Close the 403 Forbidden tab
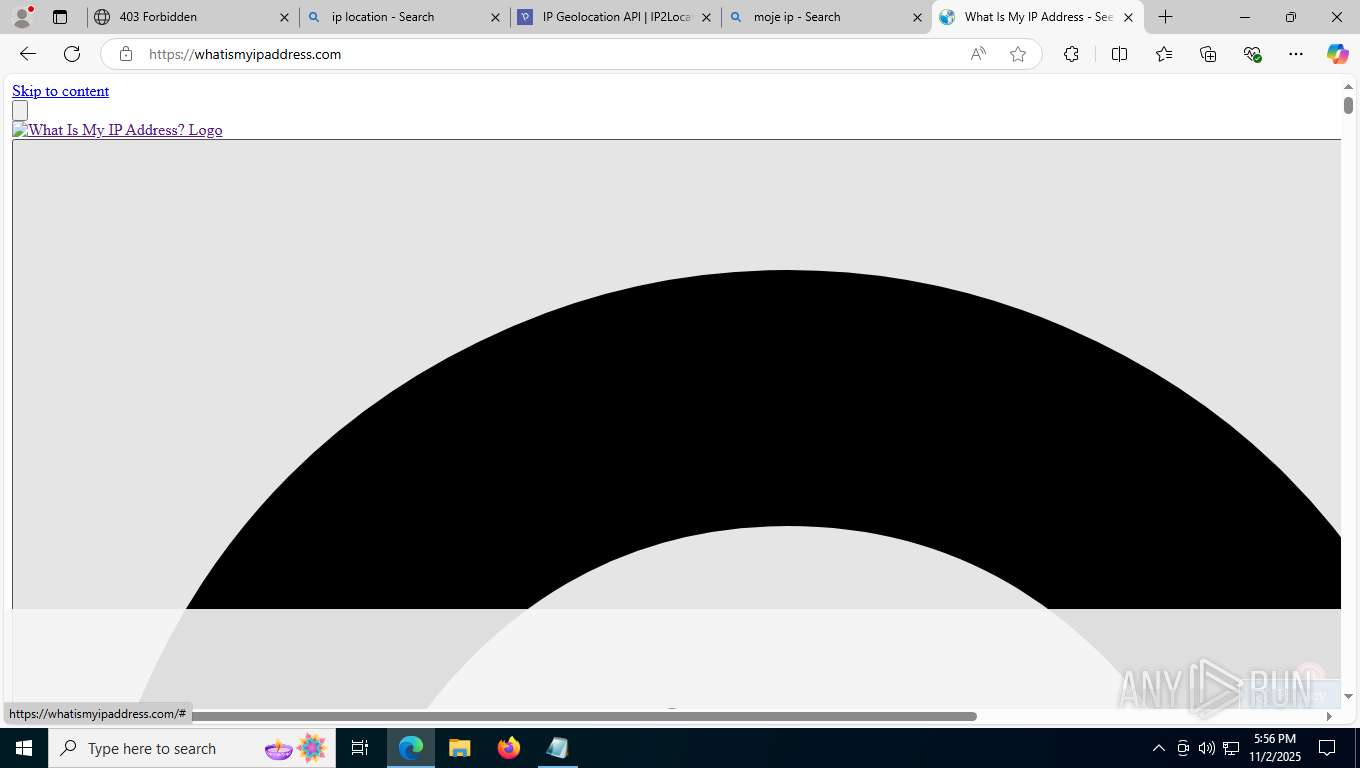 (284, 17)
